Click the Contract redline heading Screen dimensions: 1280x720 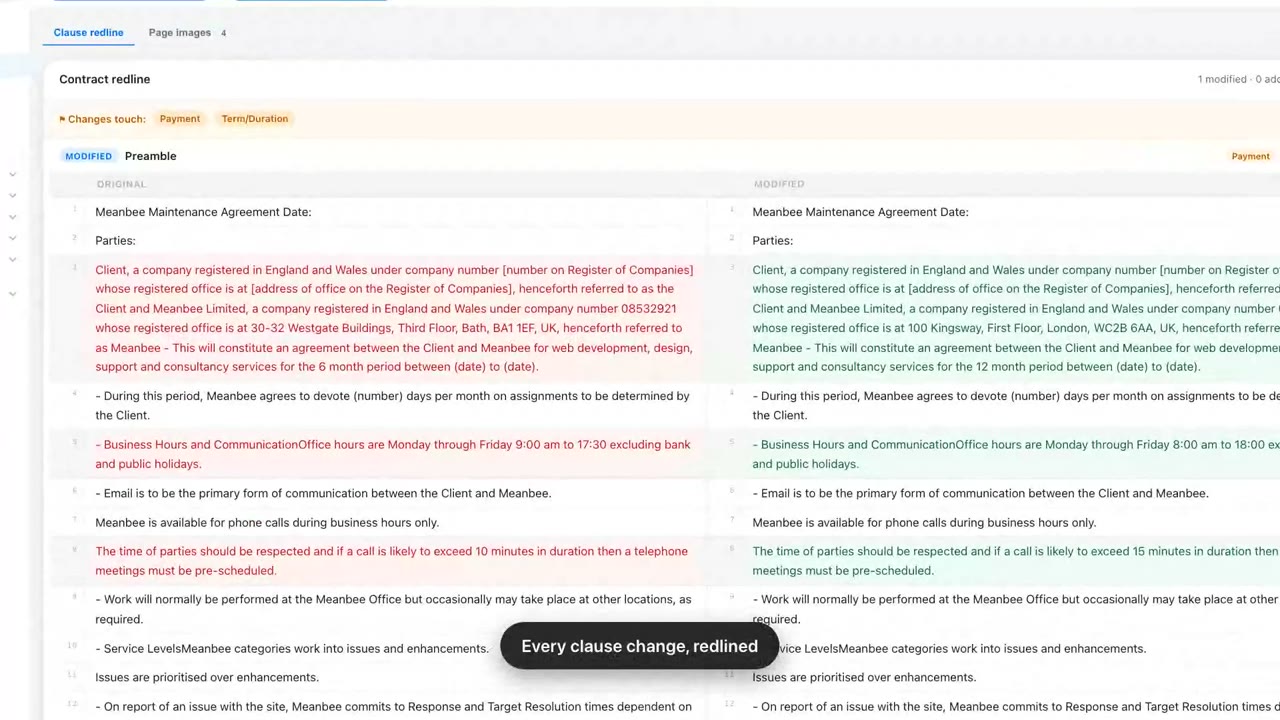pyautogui.click(x=105, y=79)
